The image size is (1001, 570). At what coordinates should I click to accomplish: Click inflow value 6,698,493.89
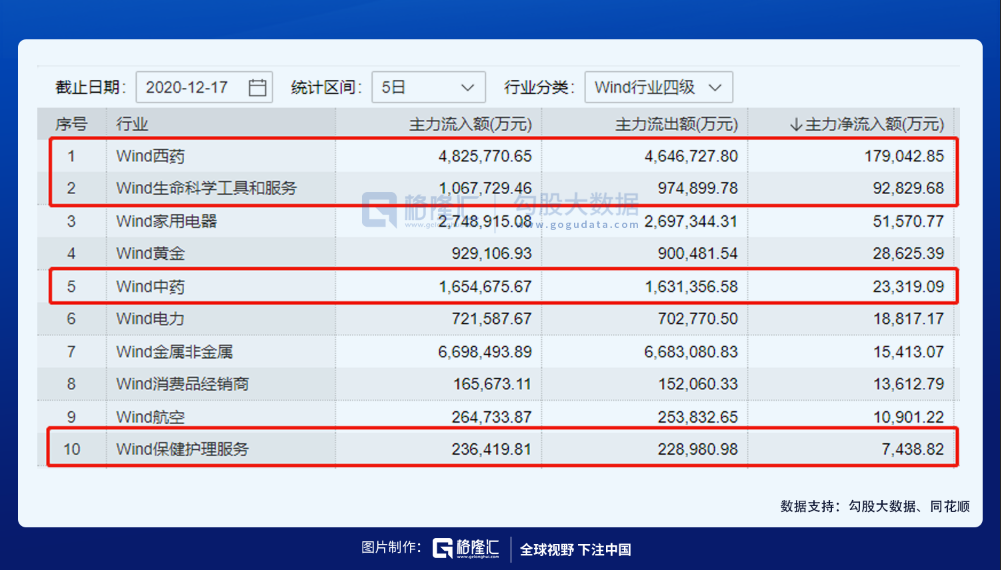[485, 352]
